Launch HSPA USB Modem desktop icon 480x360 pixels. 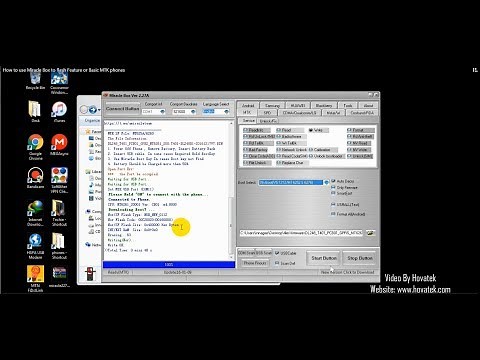pyautogui.click(x=35, y=246)
